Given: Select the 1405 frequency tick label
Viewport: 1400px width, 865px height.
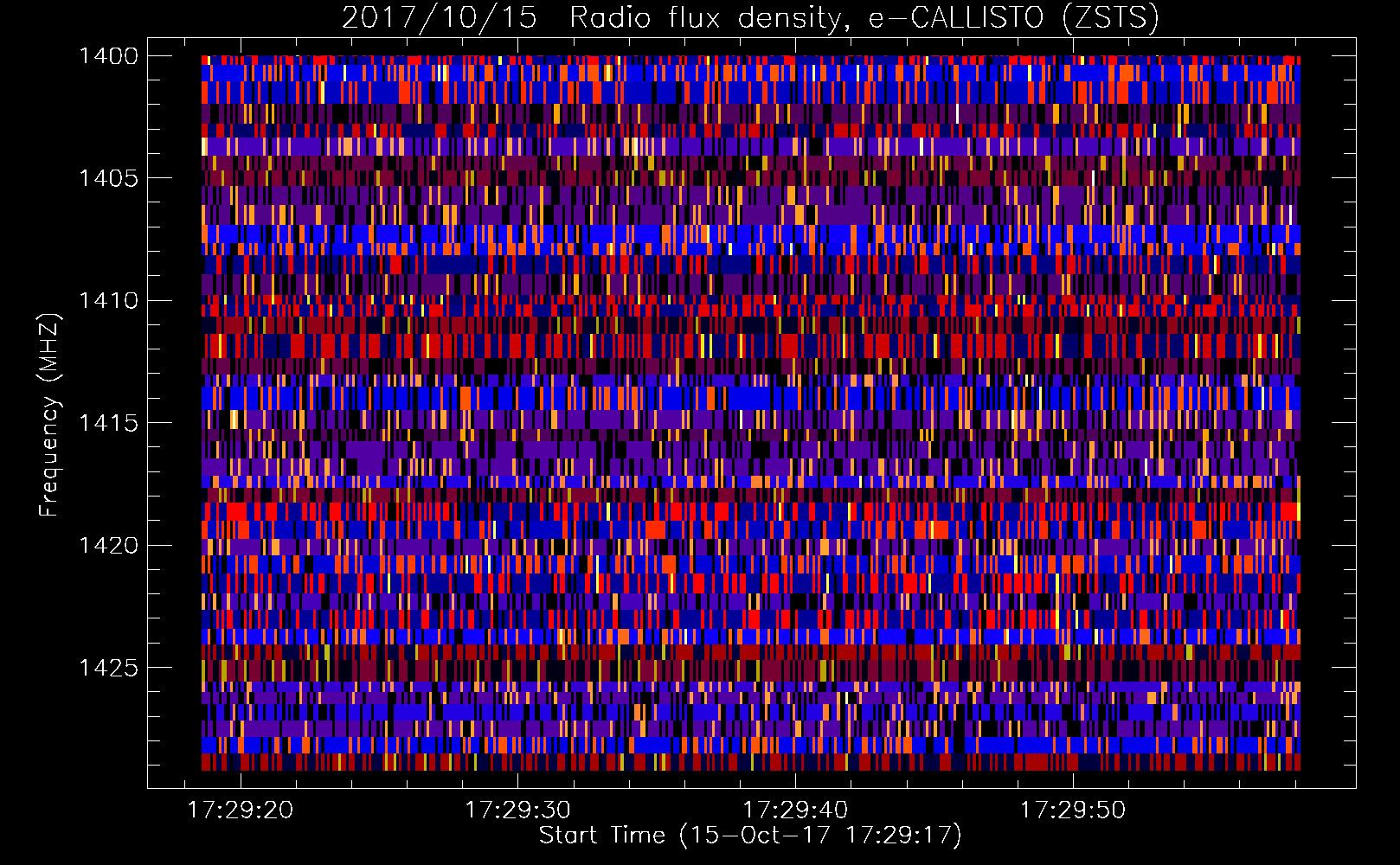Looking at the screenshot, I should pyautogui.click(x=108, y=178).
